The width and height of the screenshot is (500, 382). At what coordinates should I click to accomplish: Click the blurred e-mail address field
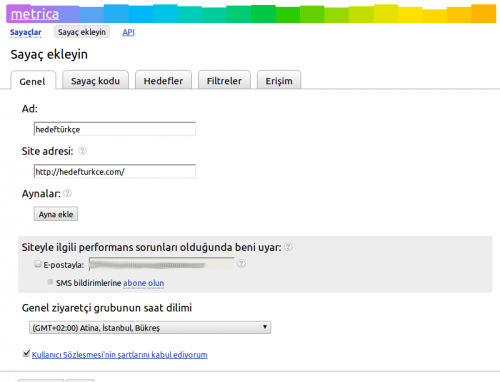tap(161, 264)
